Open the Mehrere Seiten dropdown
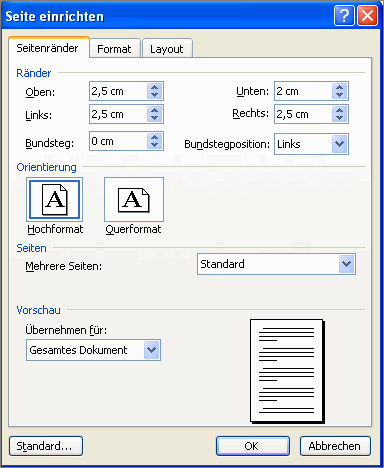The image size is (384, 468). click(347, 264)
